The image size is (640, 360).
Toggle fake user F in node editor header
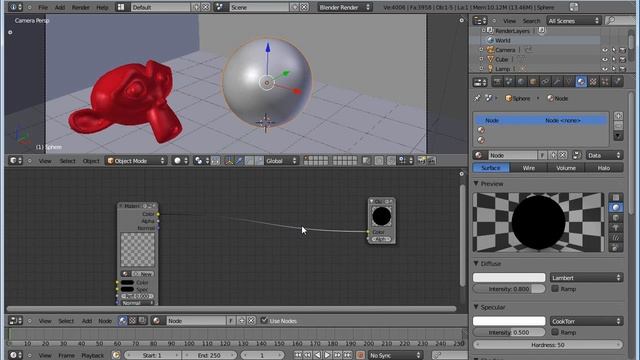pyautogui.click(x=231, y=321)
